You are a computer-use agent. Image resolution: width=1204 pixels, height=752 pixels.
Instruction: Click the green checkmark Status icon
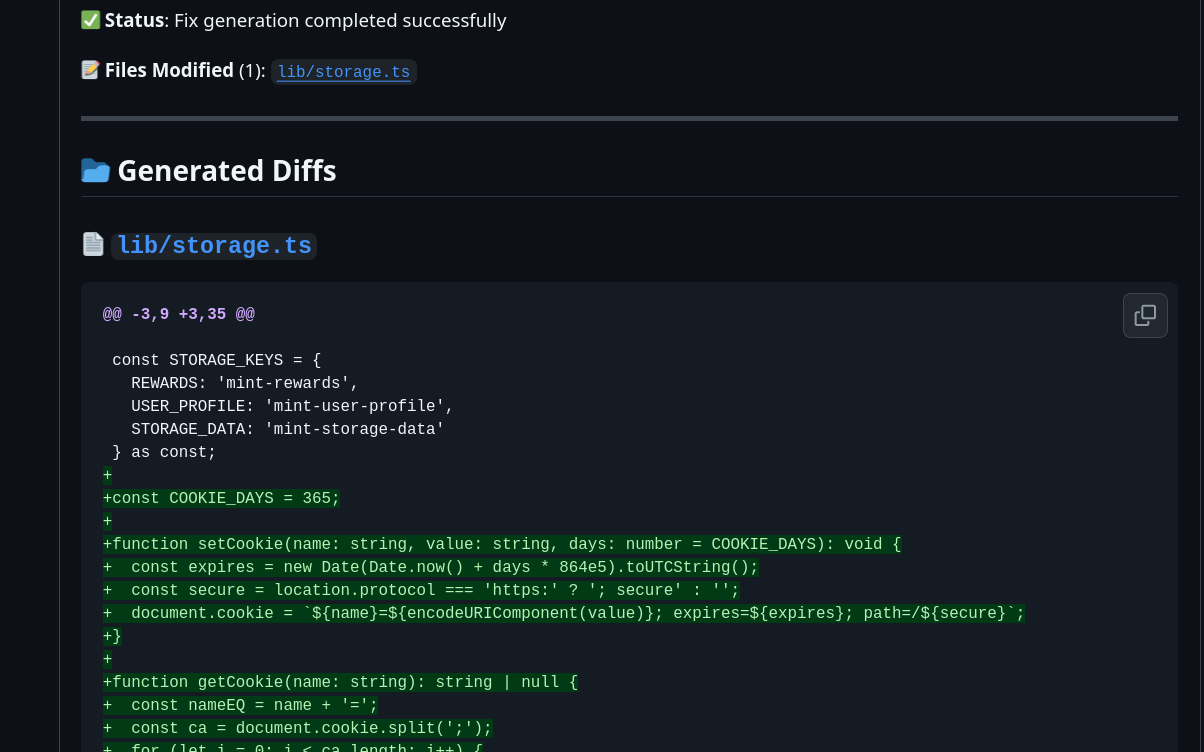pyautogui.click(x=91, y=19)
